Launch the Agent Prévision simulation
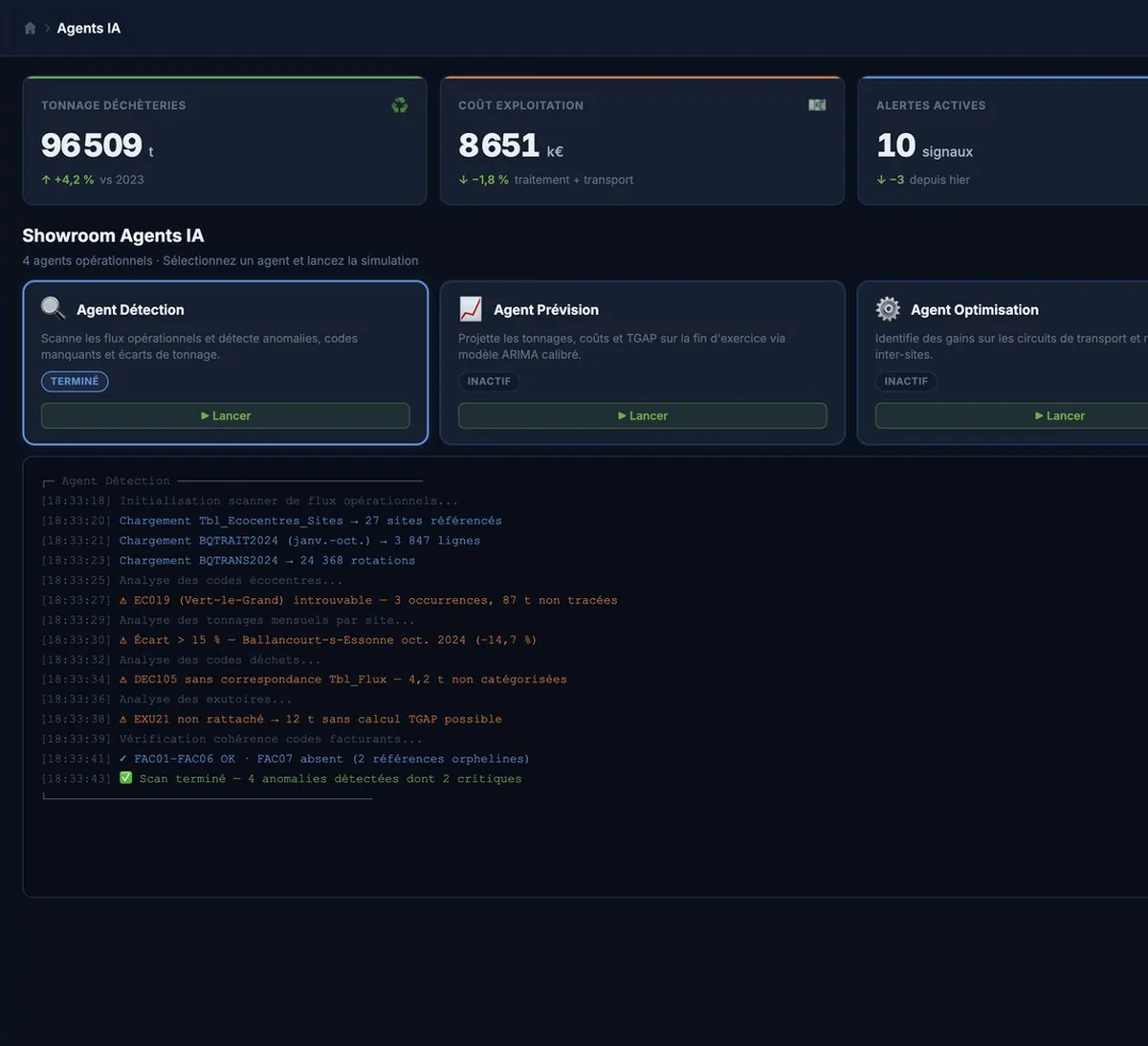1148x1046 pixels. [x=643, y=415]
